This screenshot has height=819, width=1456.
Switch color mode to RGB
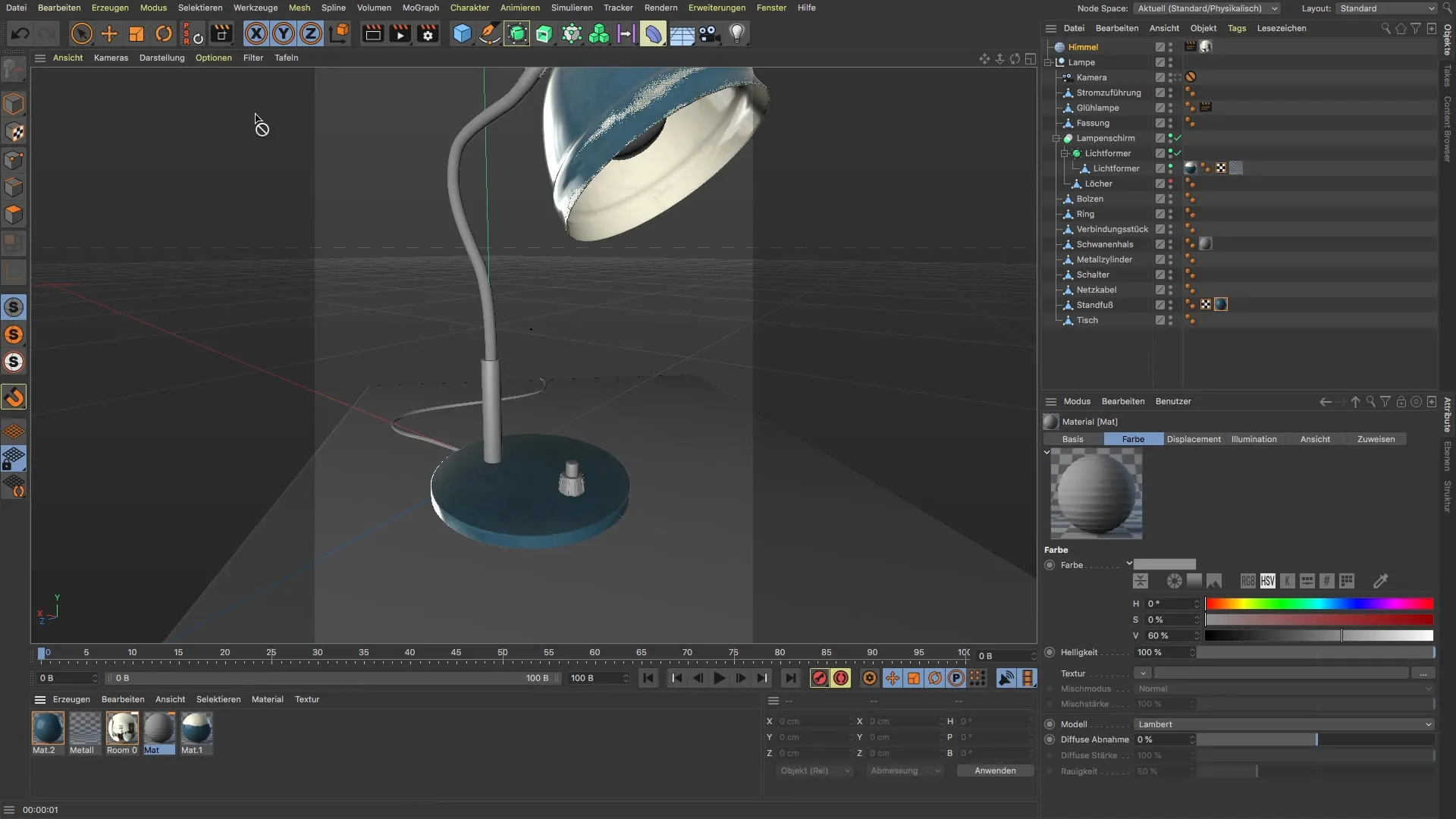(x=1247, y=581)
